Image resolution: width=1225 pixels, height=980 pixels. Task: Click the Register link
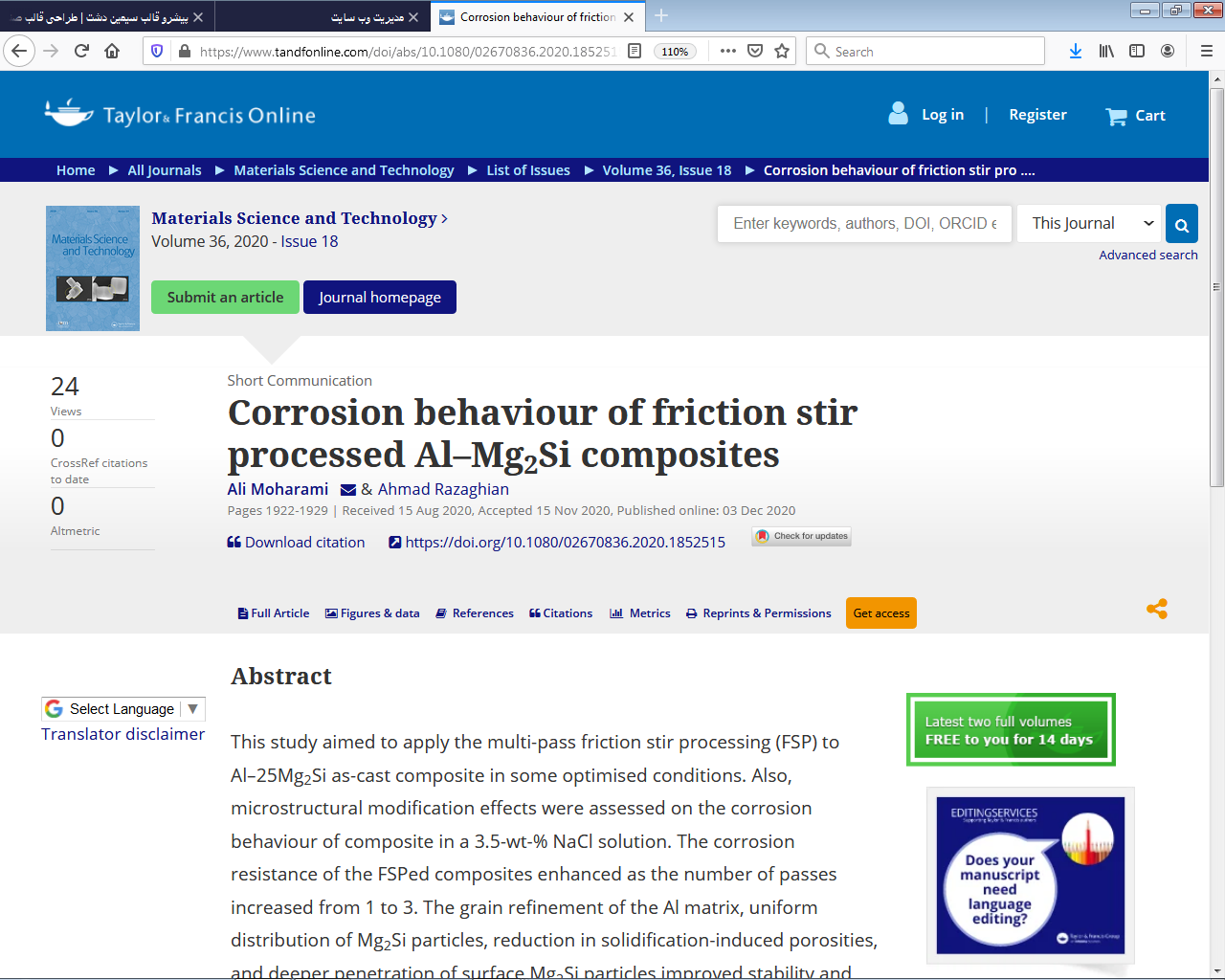click(x=1037, y=115)
